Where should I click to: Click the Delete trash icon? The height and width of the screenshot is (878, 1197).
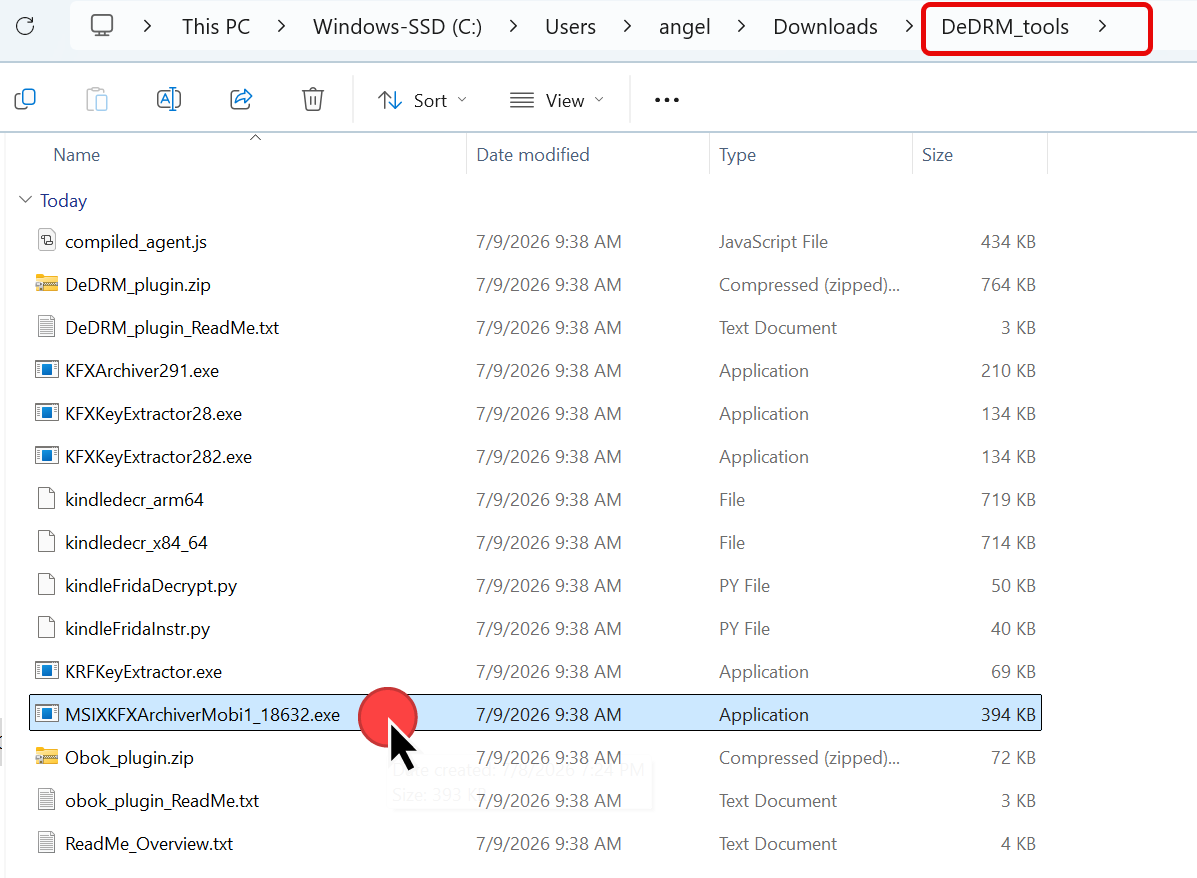pyautogui.click(x=313, y=99)
